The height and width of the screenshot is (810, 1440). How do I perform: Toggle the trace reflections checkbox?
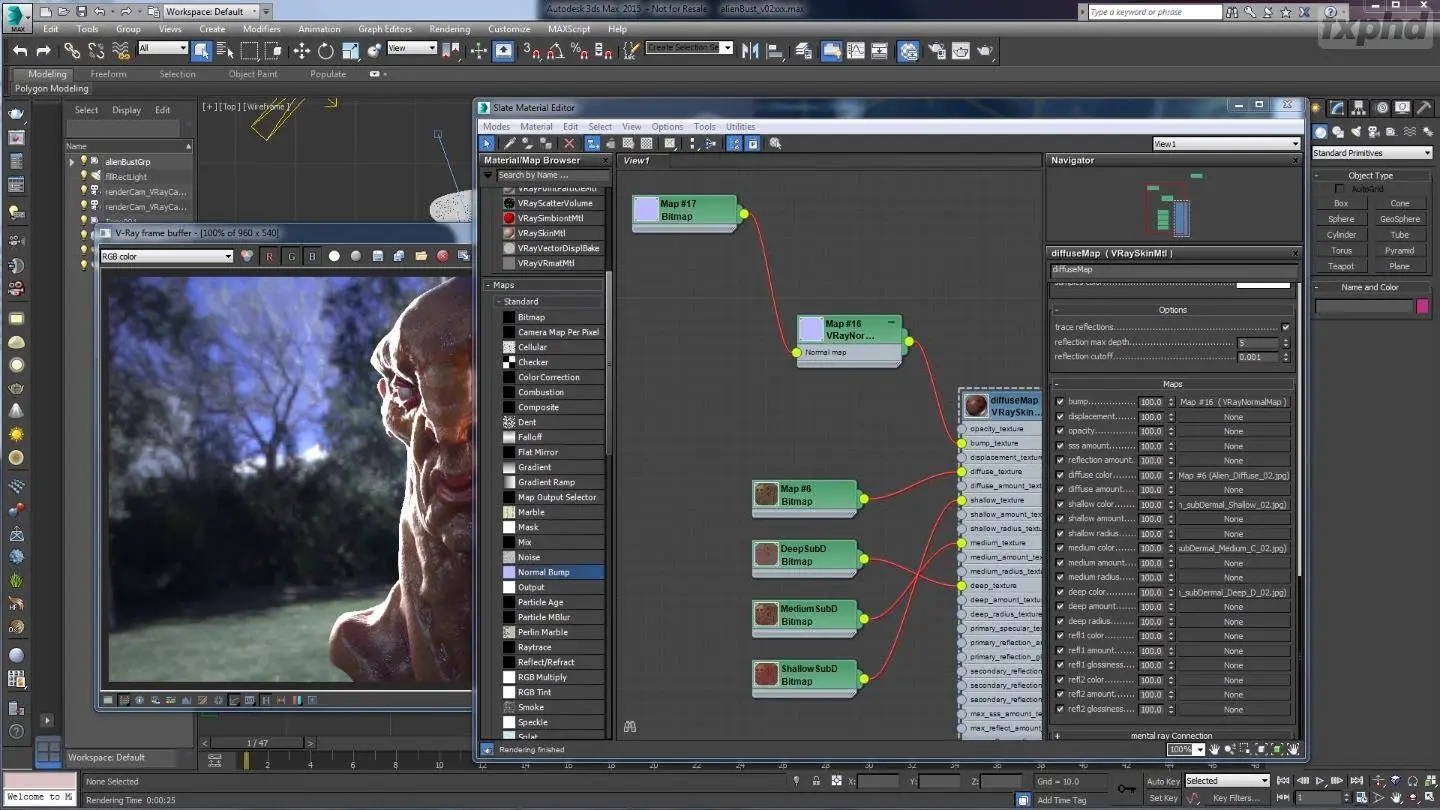point(1286,327)
